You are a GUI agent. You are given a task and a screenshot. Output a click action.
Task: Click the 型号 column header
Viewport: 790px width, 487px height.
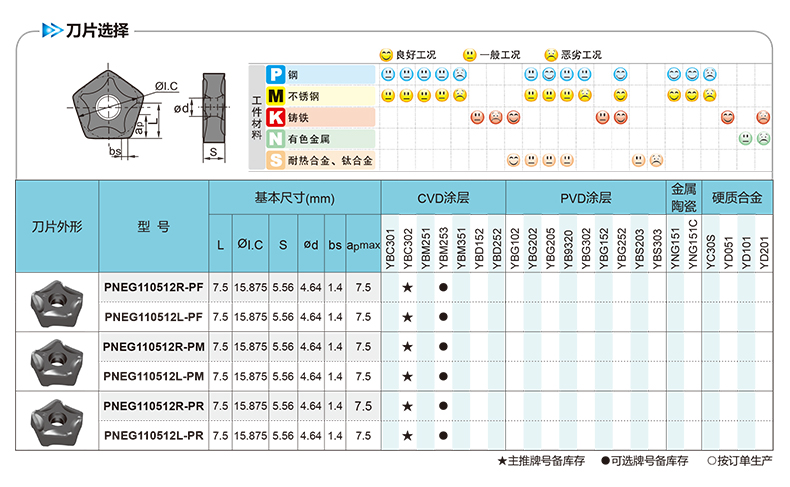154,227
